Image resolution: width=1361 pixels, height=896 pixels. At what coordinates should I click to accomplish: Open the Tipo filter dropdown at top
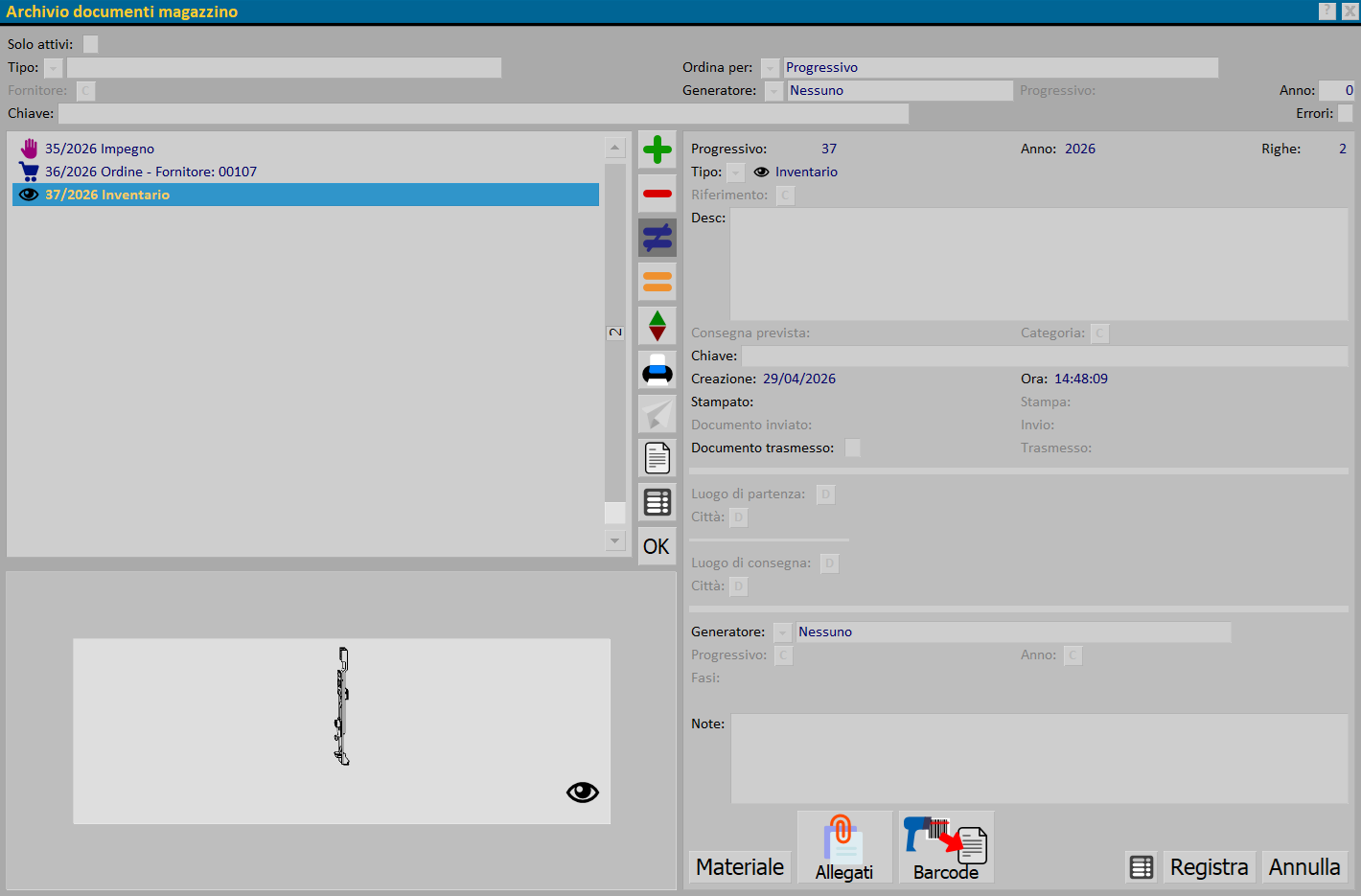(x=54, y=68)
